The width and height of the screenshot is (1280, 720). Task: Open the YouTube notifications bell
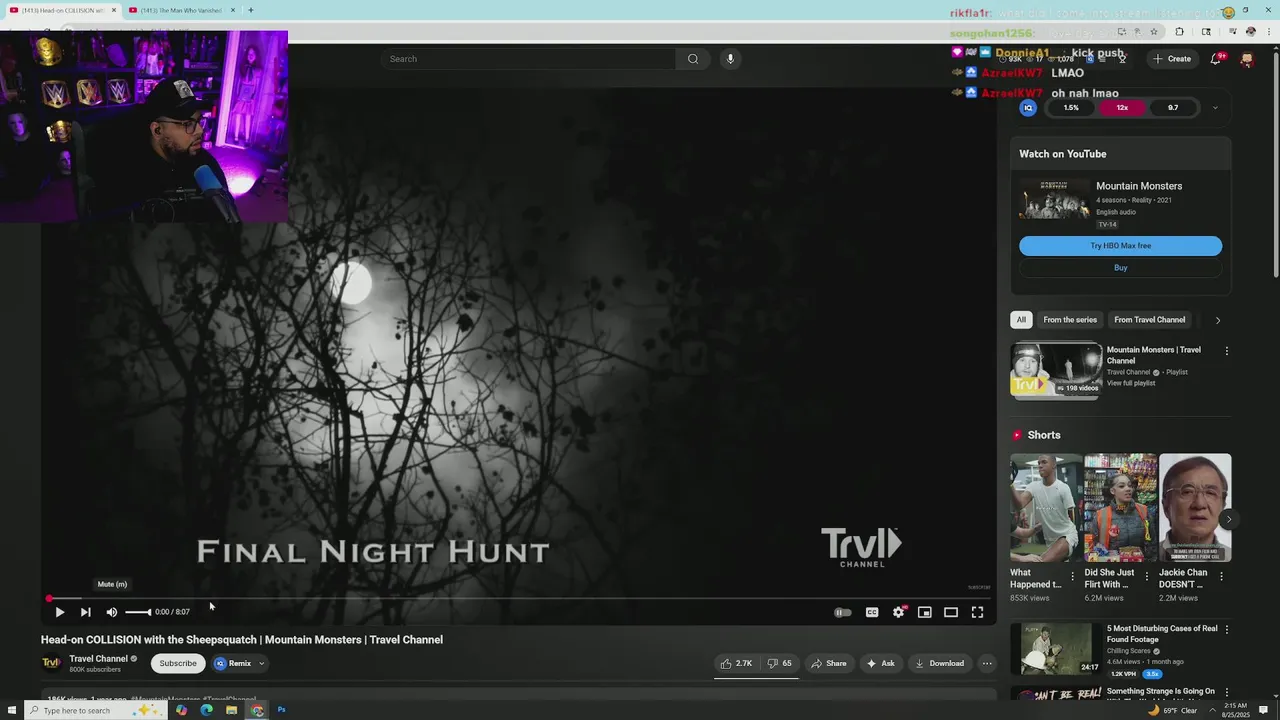(1216, 59)
